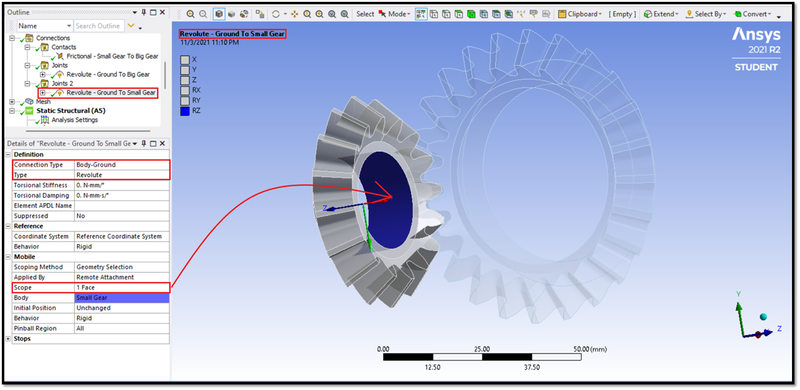The width and height of the screenshot is (800, 390).
Task: Click the blue highlighted Small Gear Body field
Action: pos(121,298)
